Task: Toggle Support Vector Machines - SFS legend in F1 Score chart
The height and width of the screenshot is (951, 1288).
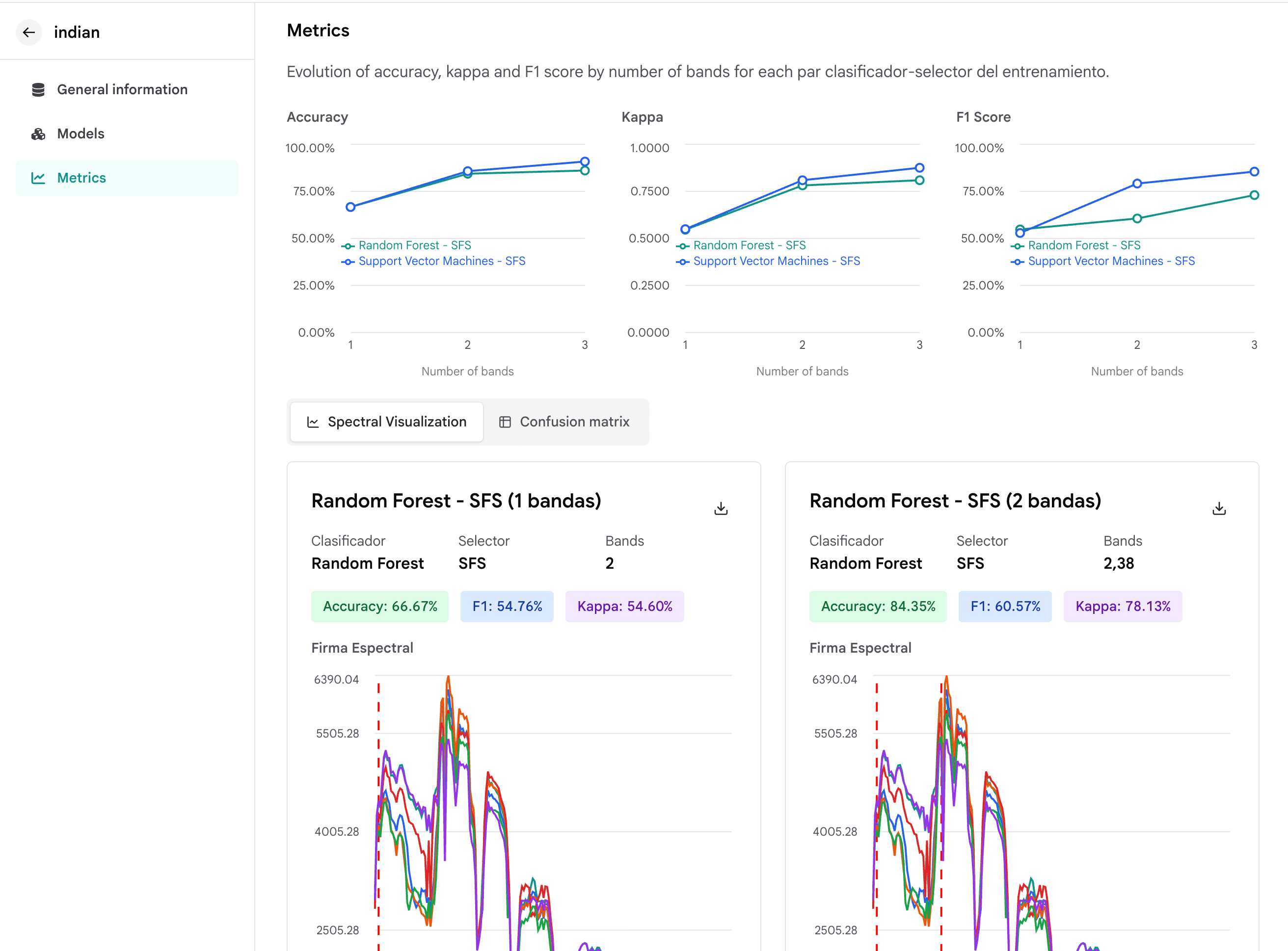Action: point(1103,262)
